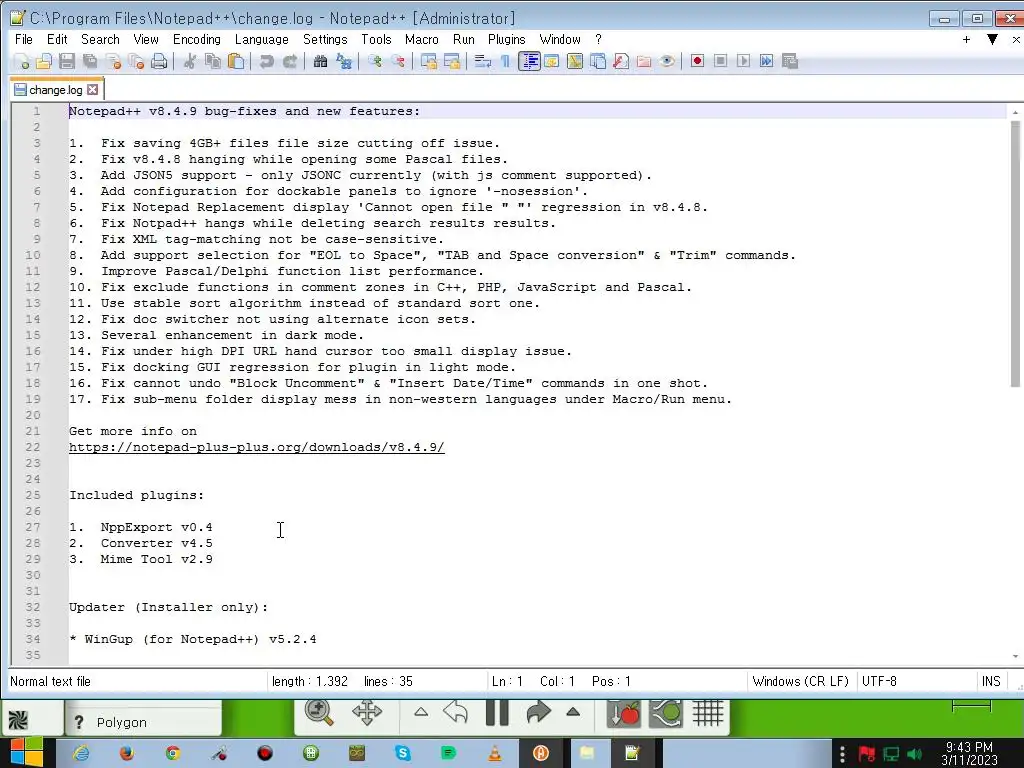Viewport: 1024px width, 768px height.
Task: Click the Zoom Out toolbar icon
Action: pos(398,61)
